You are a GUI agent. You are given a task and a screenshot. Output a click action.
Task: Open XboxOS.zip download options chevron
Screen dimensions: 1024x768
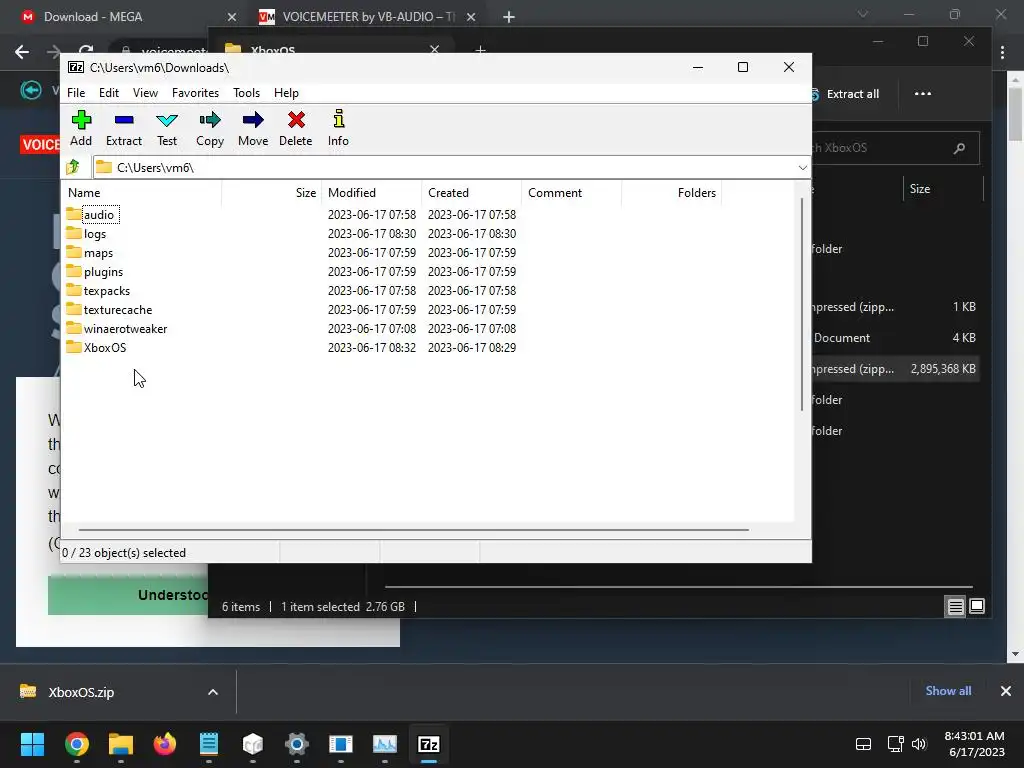coord(213,692)
